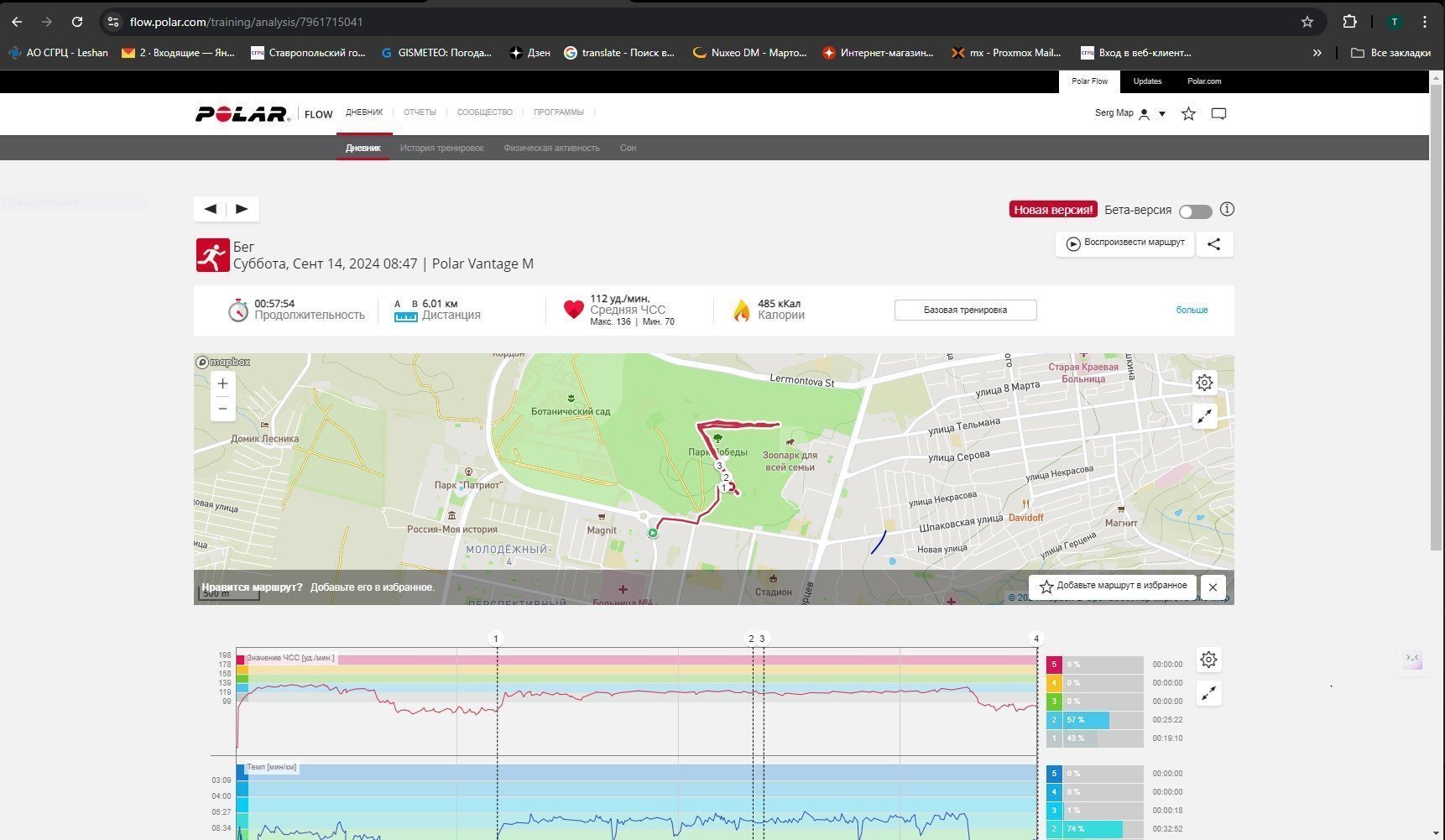Select the История тренировок sub-tab
Screen dimensions: 1445x840
[x=441, y=148]
